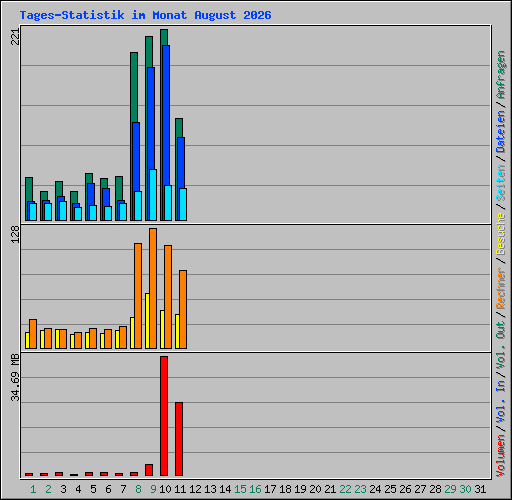Click the orange Rechner bar for day 11

[x=183, y=309]
